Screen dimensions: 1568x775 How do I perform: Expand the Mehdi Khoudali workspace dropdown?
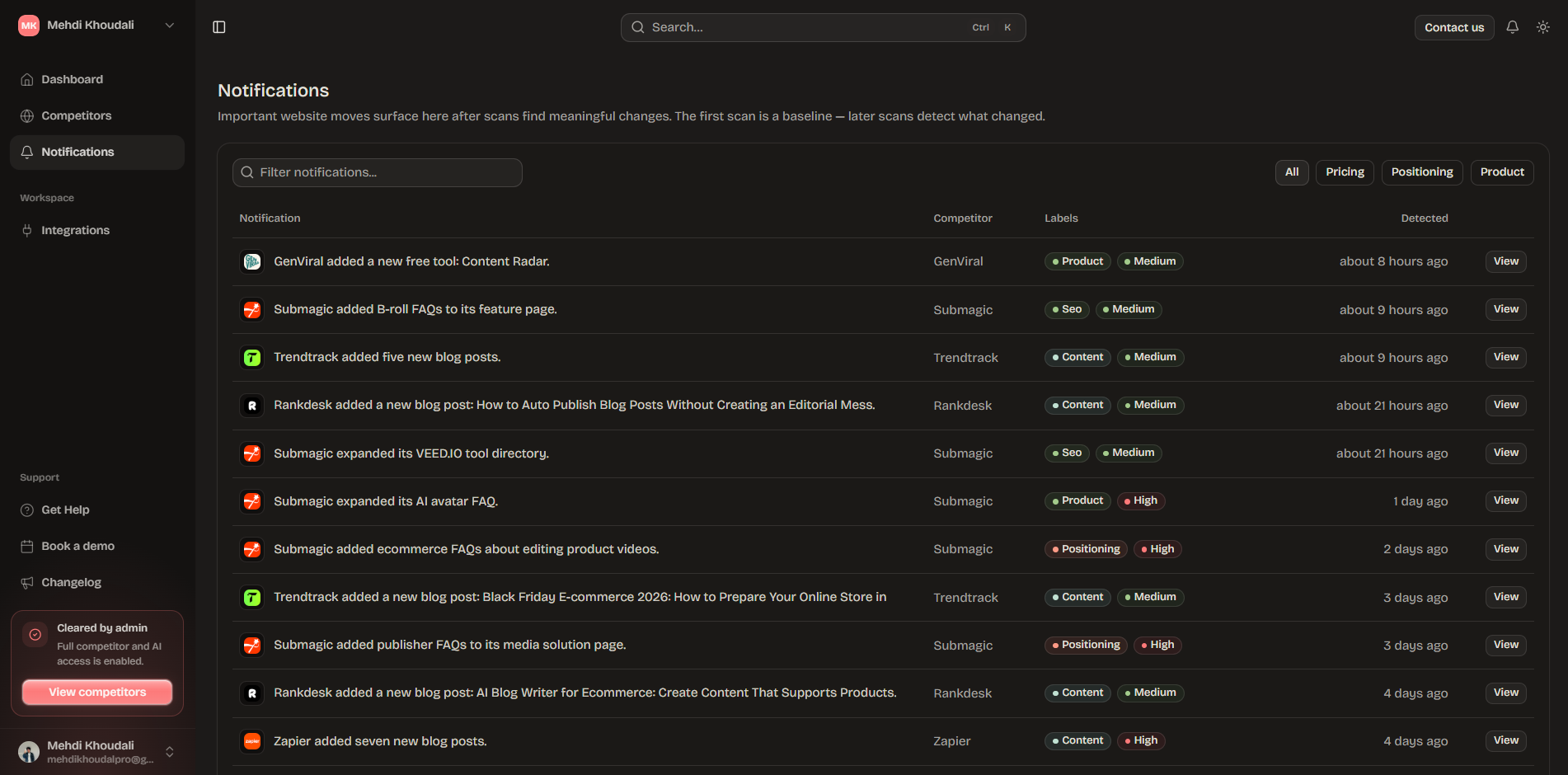pos(170,26)
